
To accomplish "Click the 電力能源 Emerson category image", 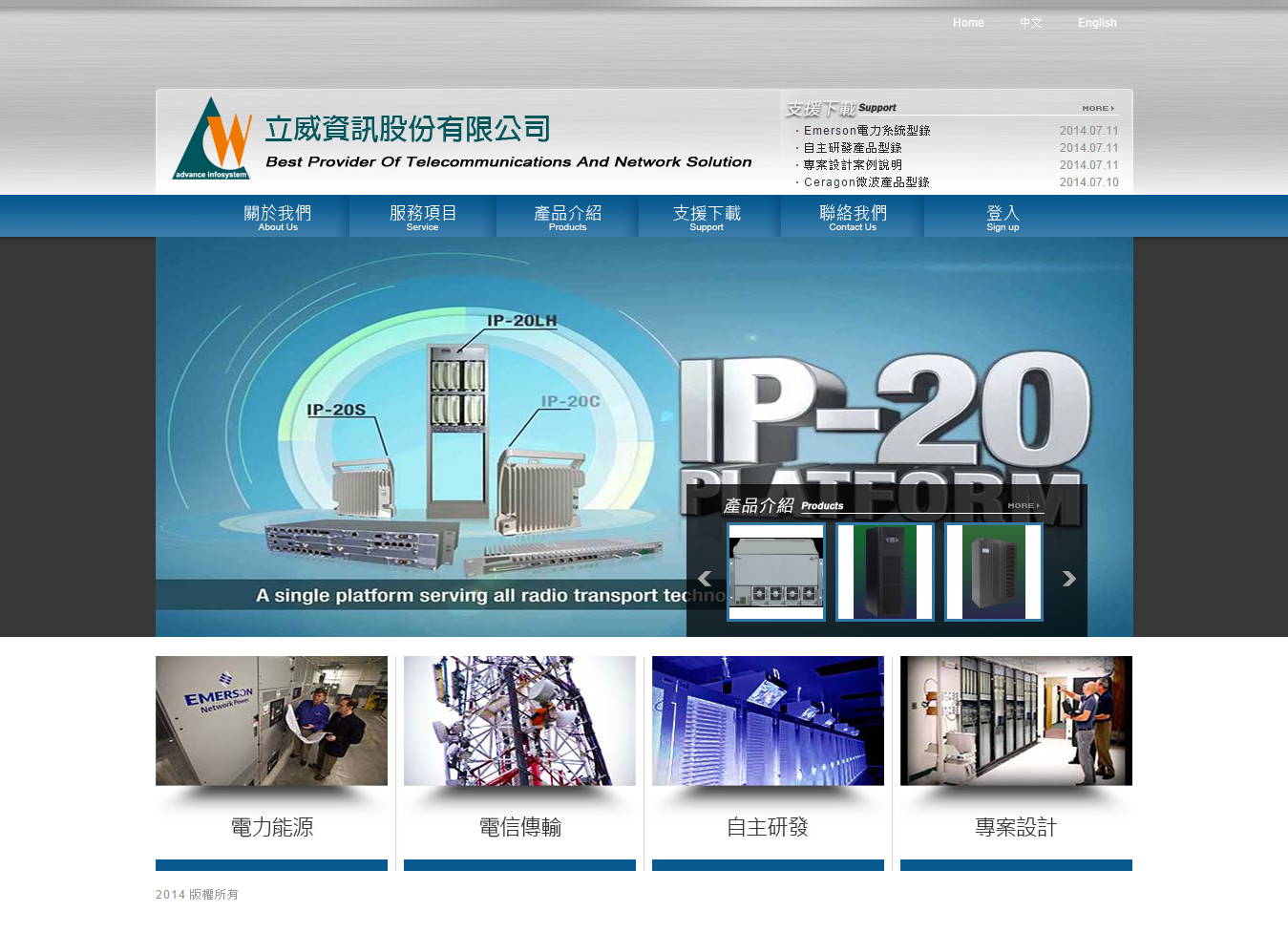I will pyautogui.click(x=272, y=721).
